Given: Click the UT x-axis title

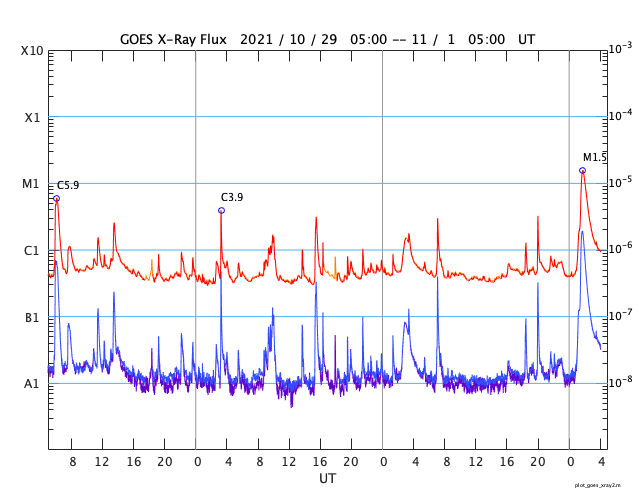Looking at the screenshot, I should pos(327,478).
